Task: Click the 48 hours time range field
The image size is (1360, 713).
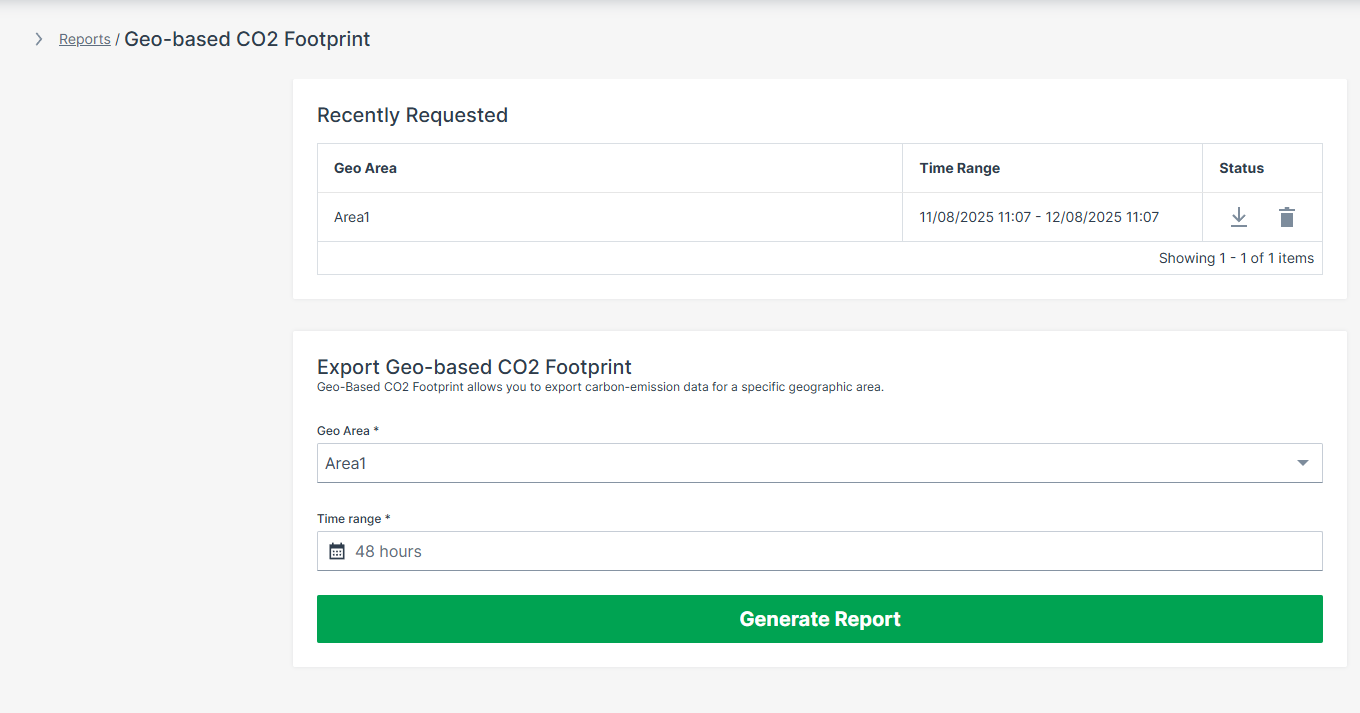Action: click(820, 551)
